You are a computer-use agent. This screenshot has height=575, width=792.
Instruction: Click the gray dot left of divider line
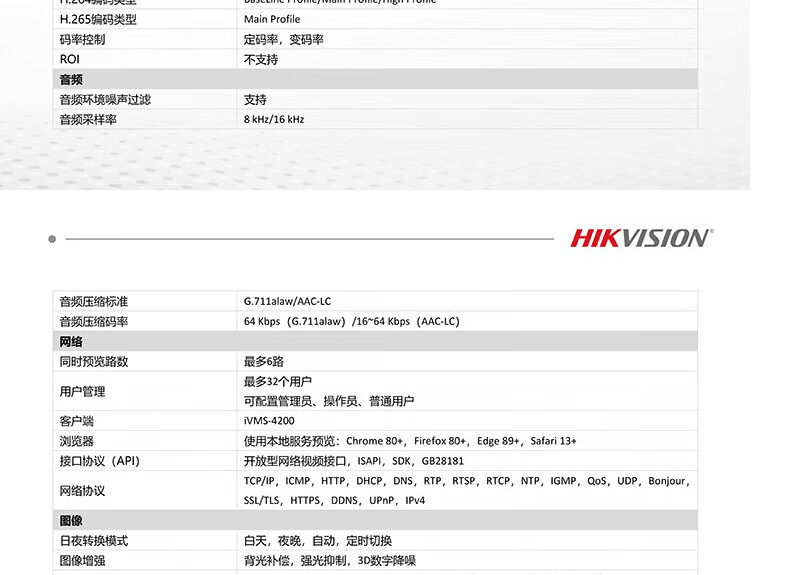(52, 239)
